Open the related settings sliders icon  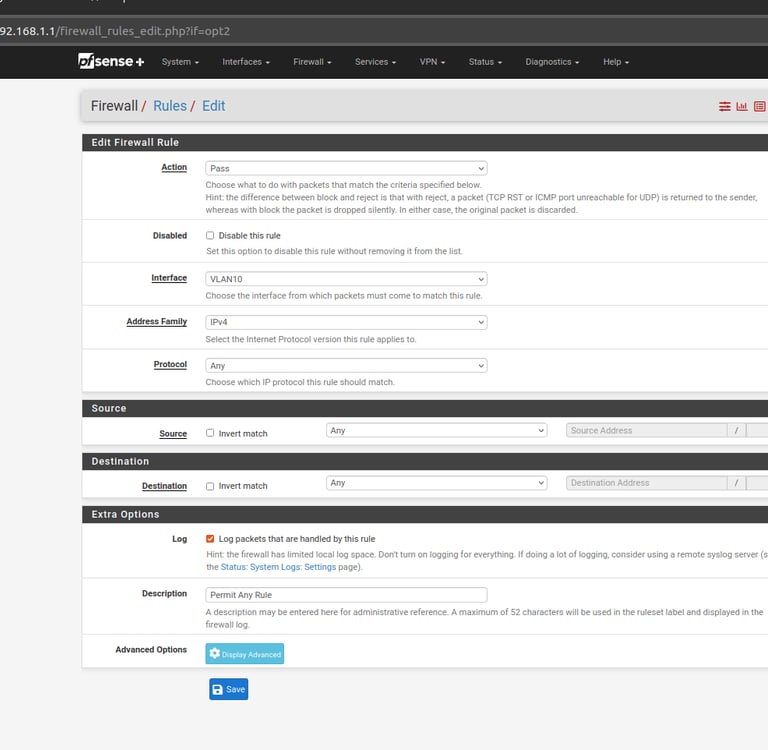(724, 106)
